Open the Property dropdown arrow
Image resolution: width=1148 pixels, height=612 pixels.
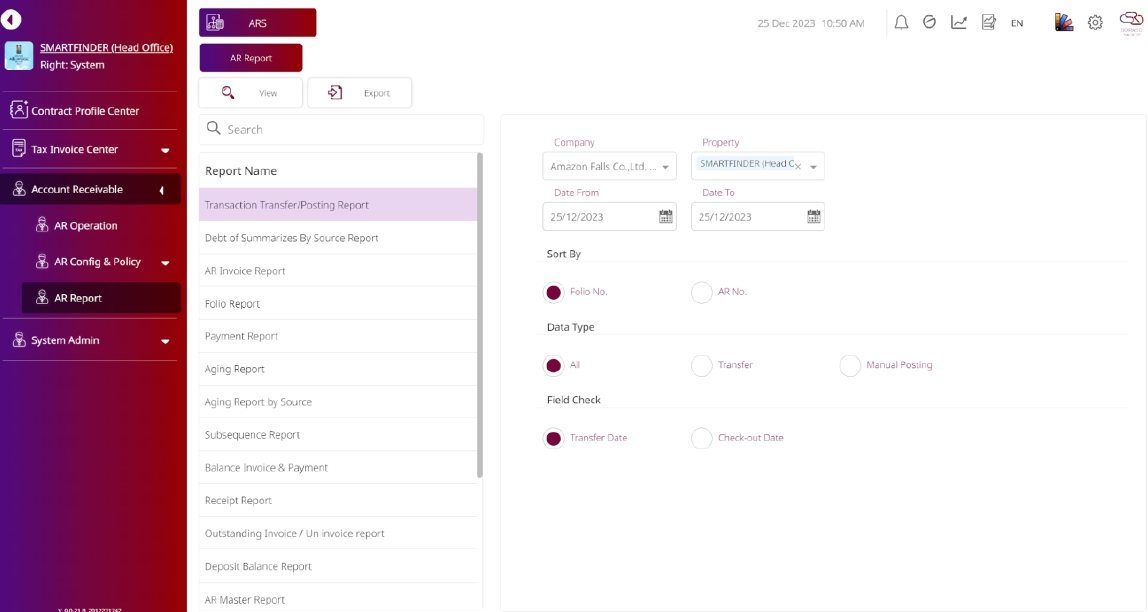pos(814,167)
